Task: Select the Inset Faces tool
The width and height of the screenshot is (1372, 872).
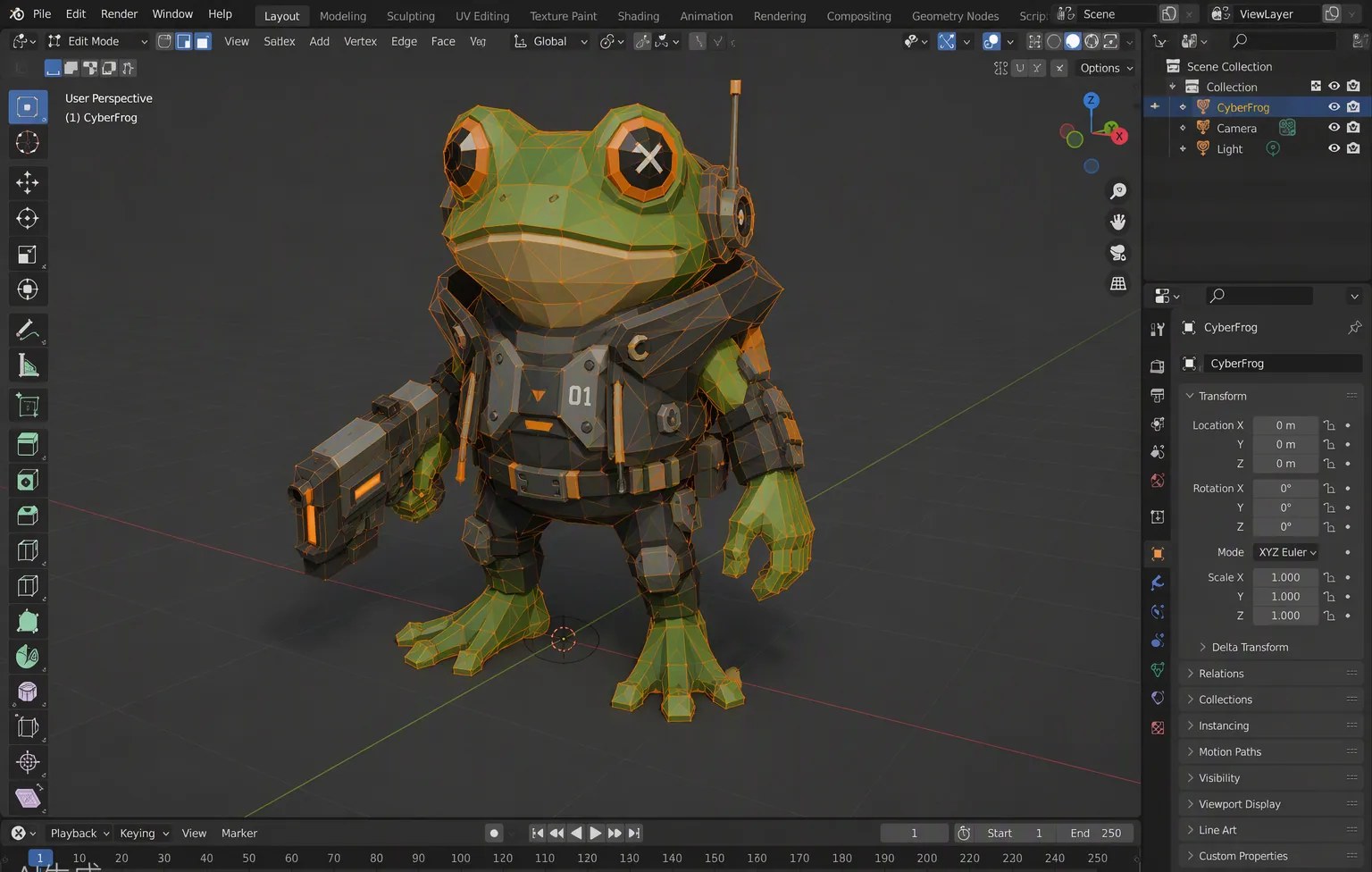Action: pos(28,481)
